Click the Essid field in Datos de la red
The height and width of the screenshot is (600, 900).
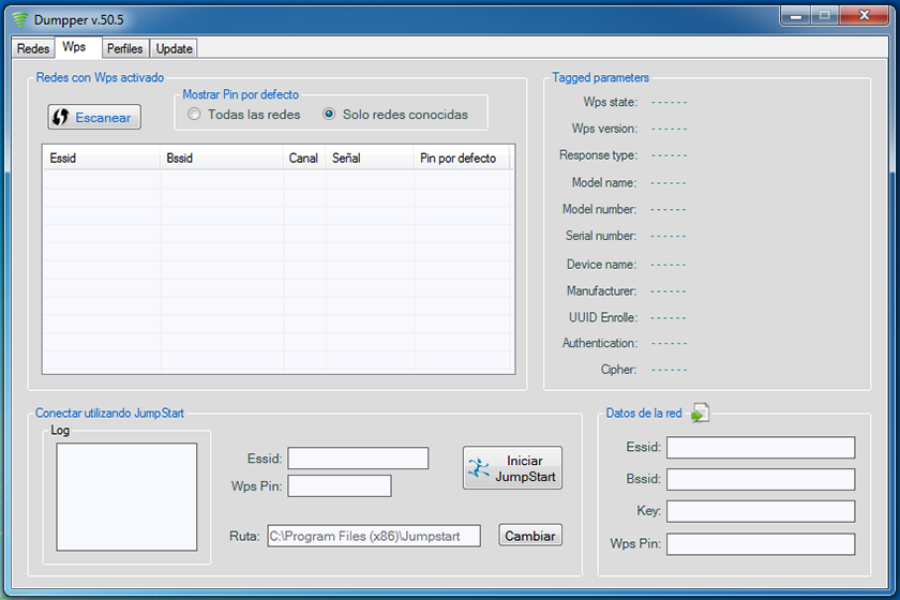[x=761, y=447]
